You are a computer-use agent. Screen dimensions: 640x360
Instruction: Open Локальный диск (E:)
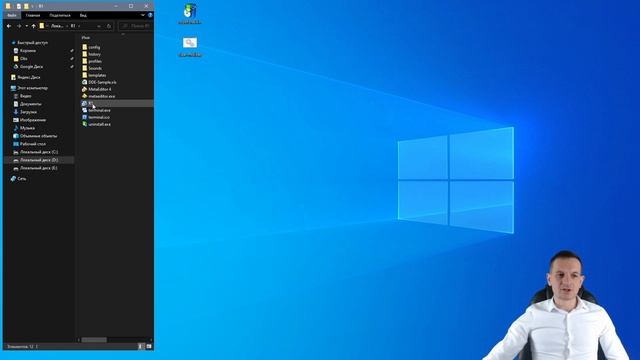coord(39,168)
